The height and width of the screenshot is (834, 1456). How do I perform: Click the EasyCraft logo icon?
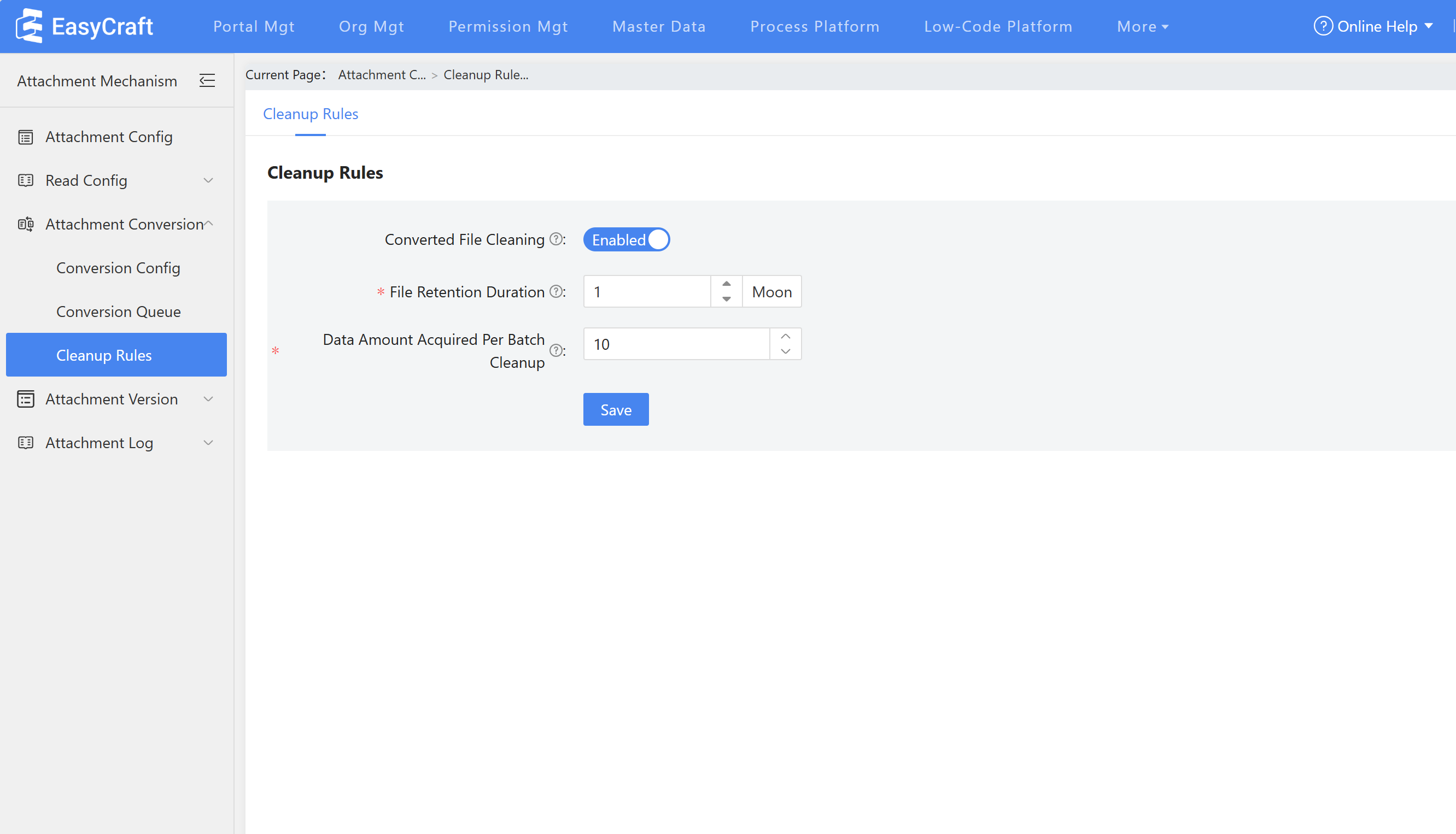[28, 26]
